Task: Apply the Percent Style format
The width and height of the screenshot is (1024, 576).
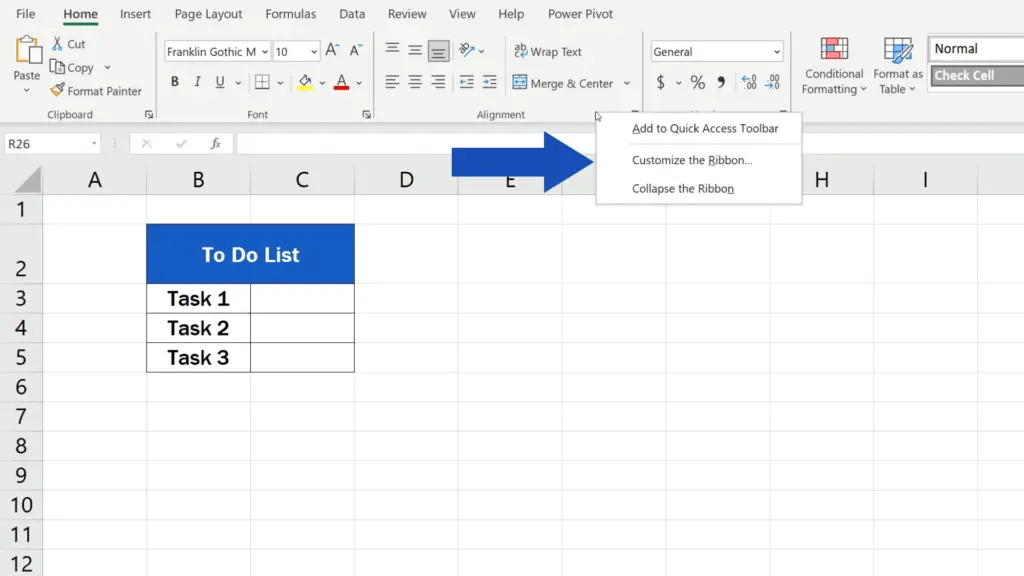Action: 697,83
